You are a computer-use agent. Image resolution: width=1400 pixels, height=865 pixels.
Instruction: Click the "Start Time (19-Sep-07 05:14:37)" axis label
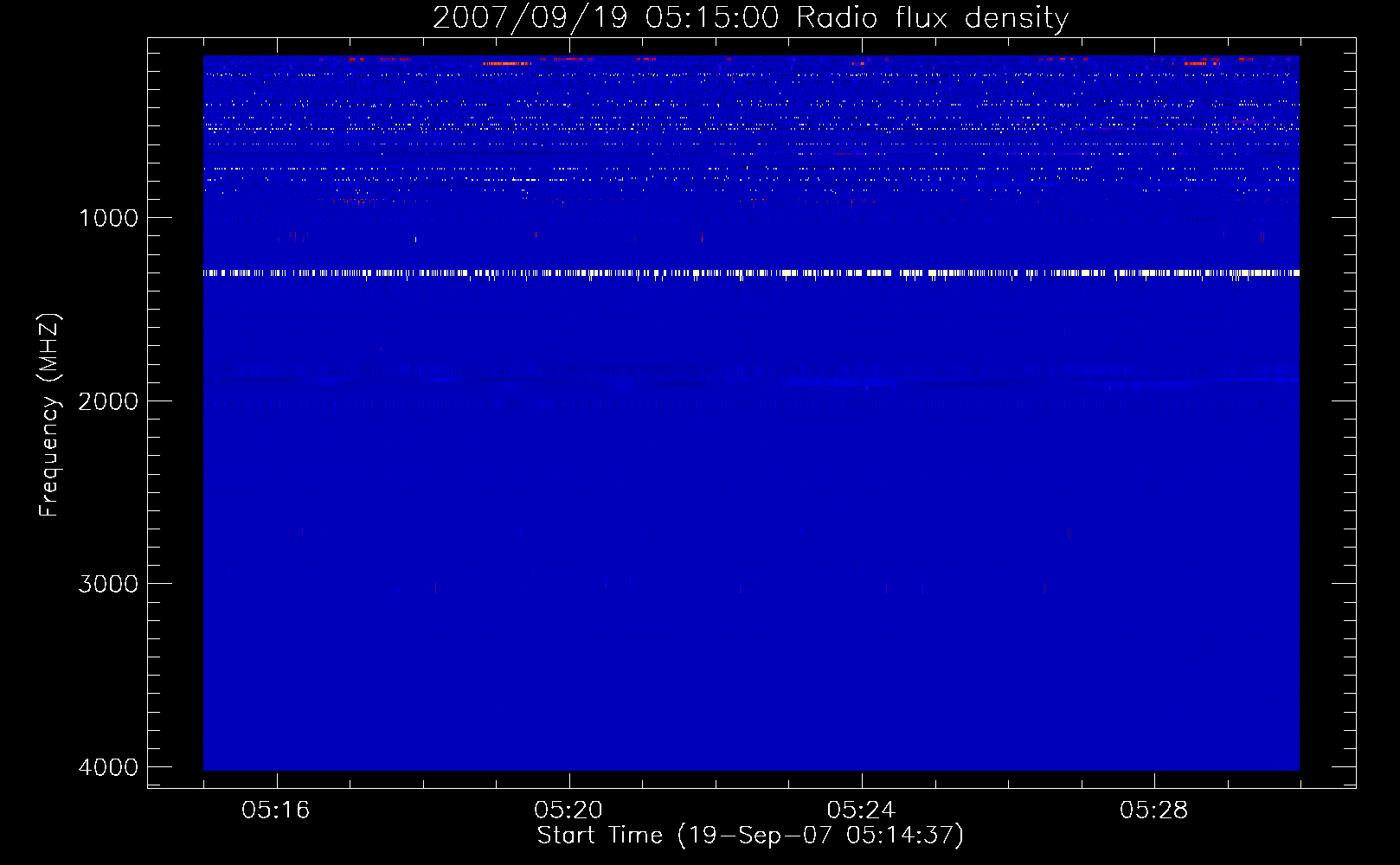tap(750, 836)
